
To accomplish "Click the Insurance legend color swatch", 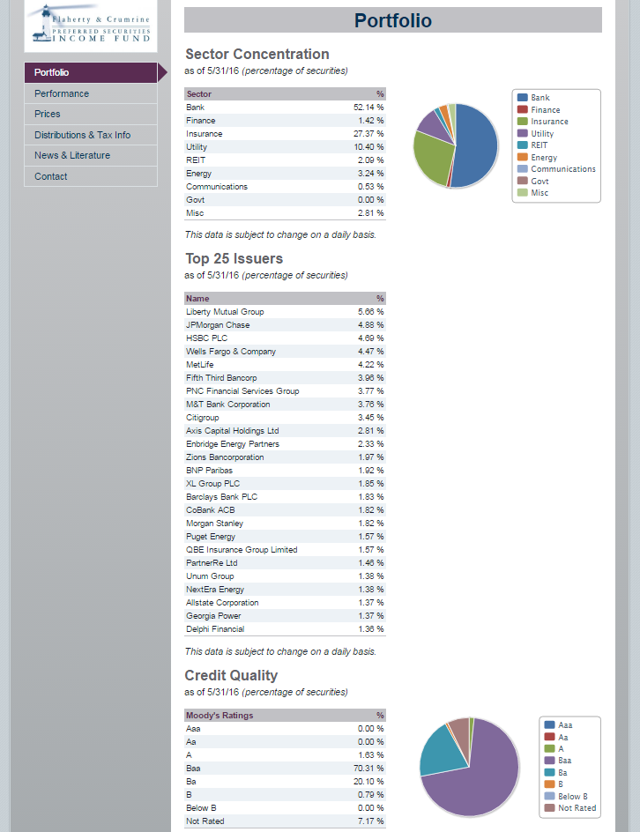I will click(x=522, y=122).
